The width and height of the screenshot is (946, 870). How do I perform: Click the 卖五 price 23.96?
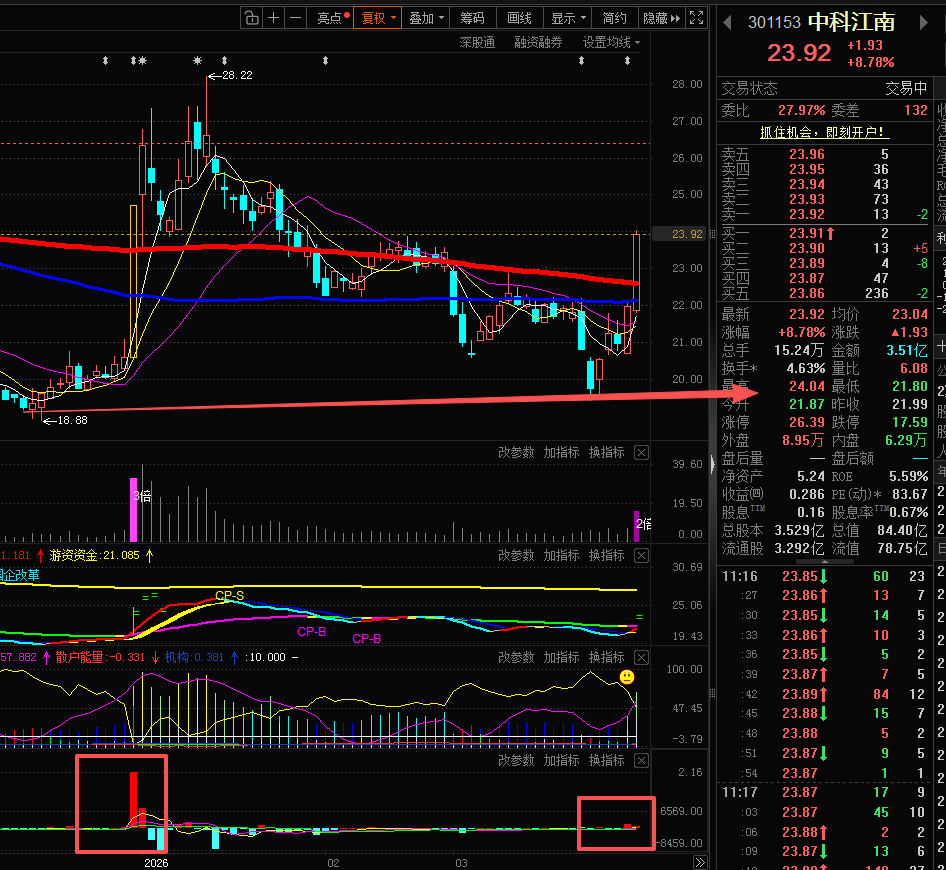tap(807, 154)
